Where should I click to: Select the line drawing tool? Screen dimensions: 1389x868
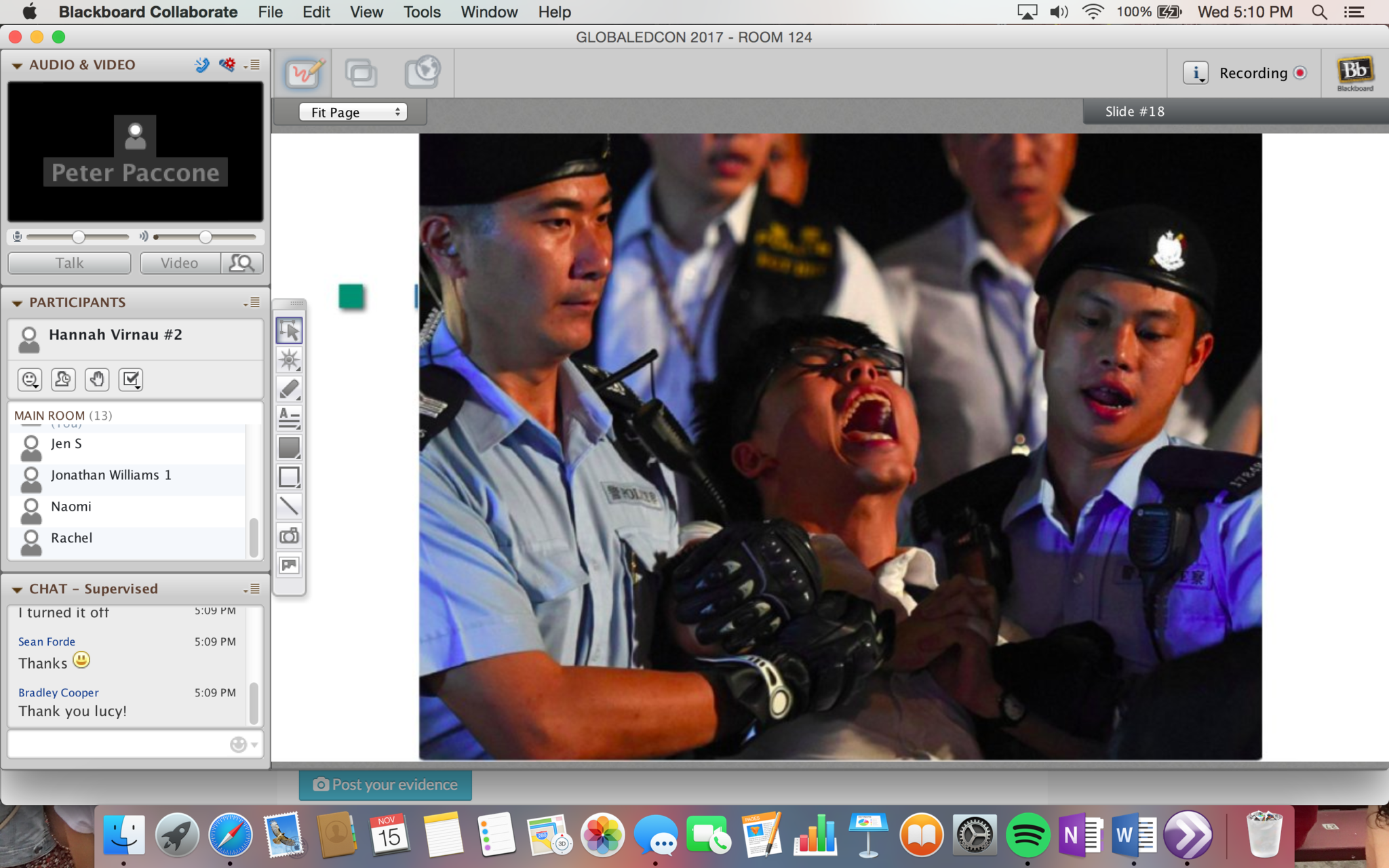[290, 506]
